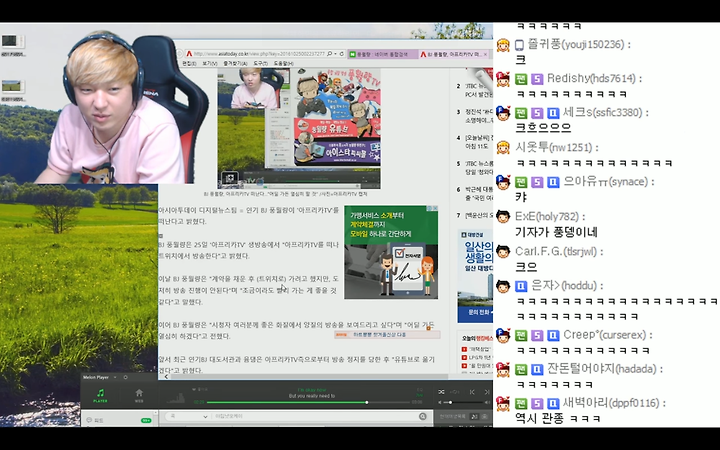Image resolution: width=720 pixels, height=450 pixels.
Task: Seek on the Melon Player song progress bar
Action: tap(308, 402)
